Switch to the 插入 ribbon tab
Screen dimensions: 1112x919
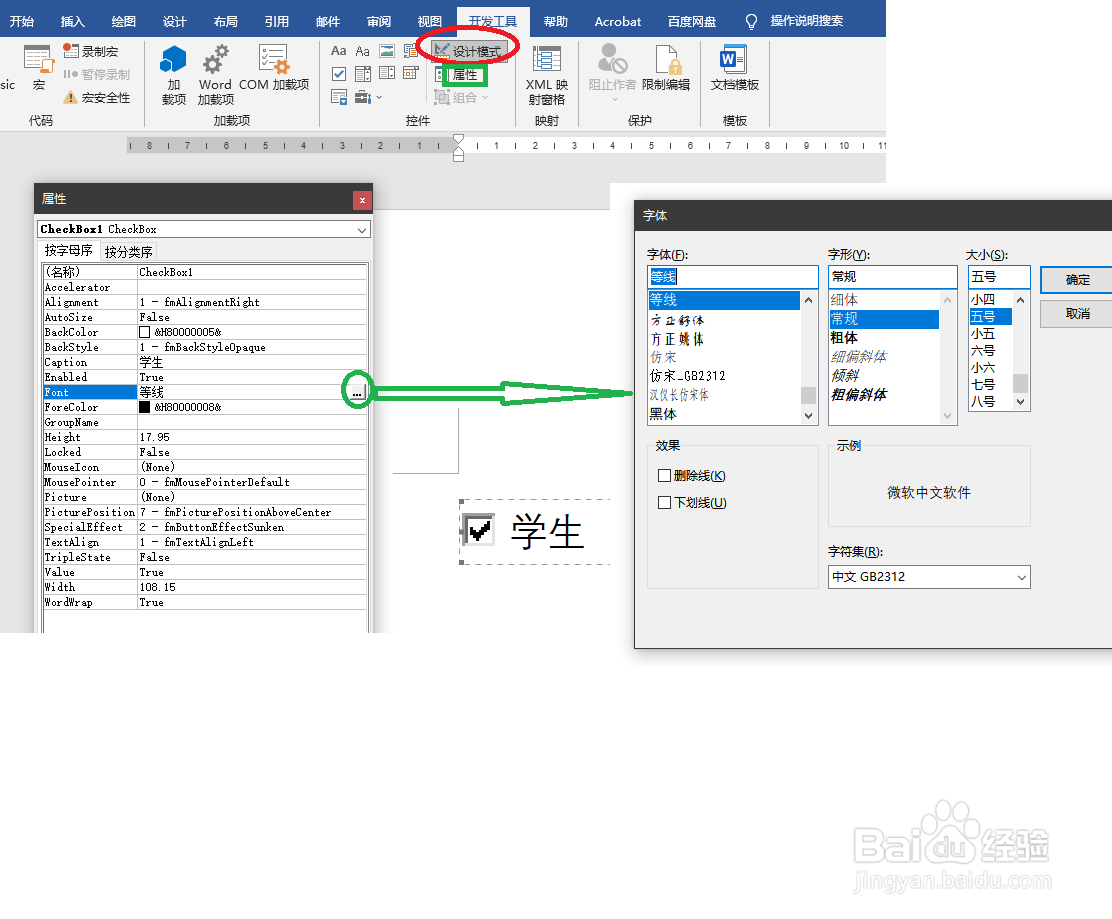pos(72,21)
